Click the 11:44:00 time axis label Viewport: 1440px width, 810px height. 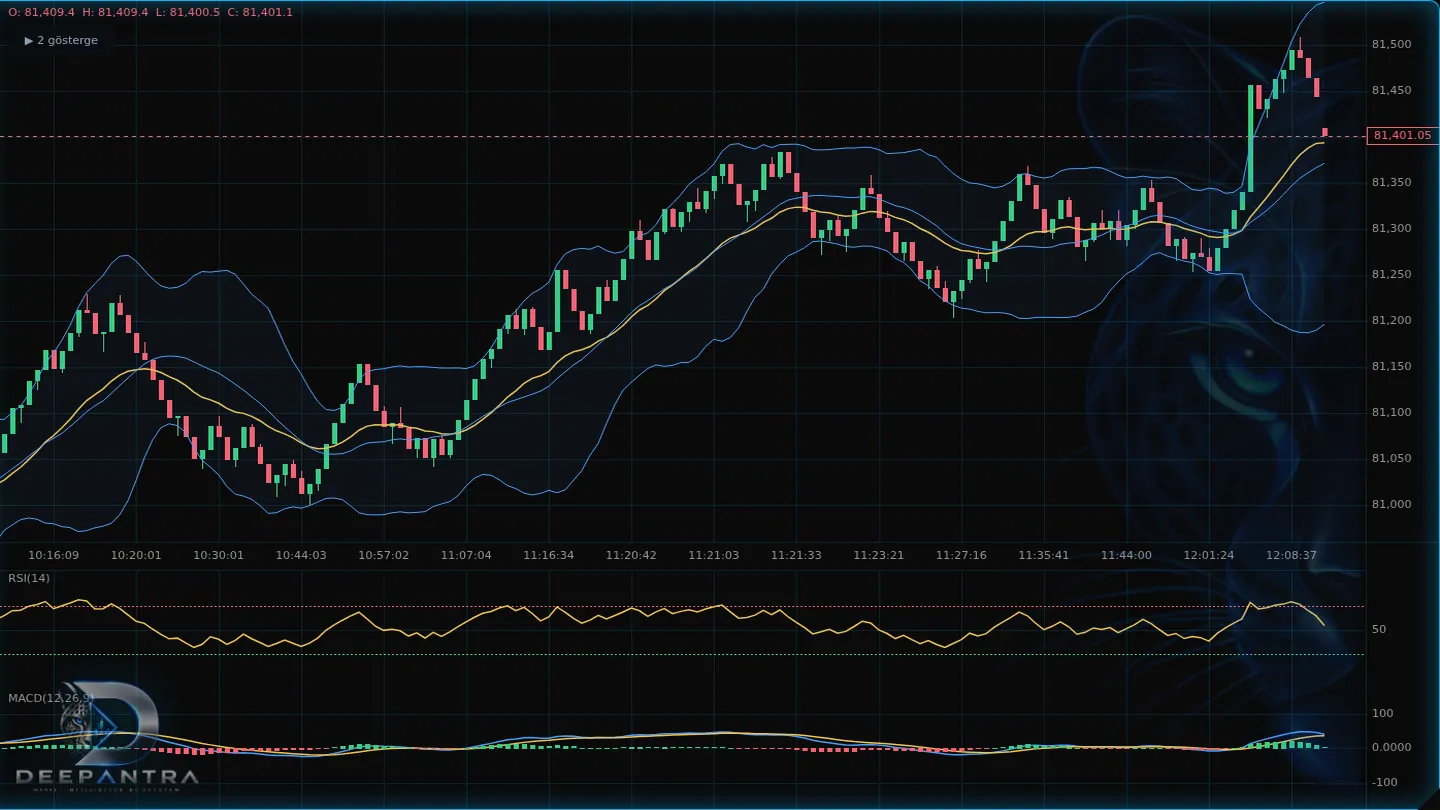[x=1126, y=555]
